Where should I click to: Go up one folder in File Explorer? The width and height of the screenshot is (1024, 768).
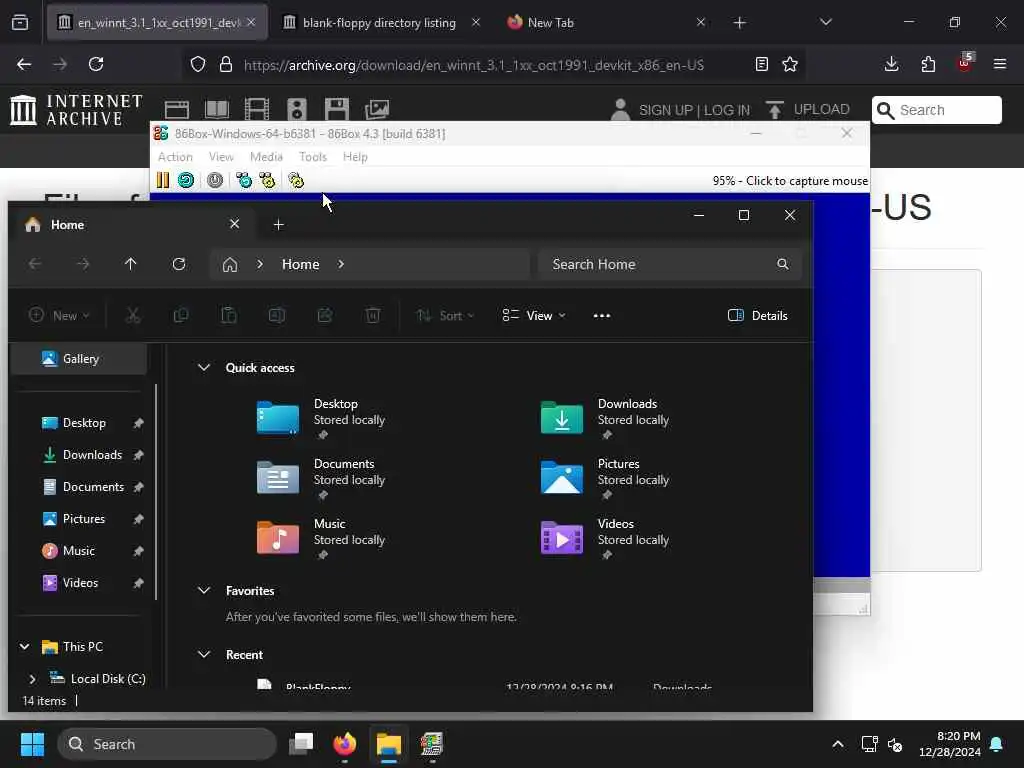coord(131,264)
